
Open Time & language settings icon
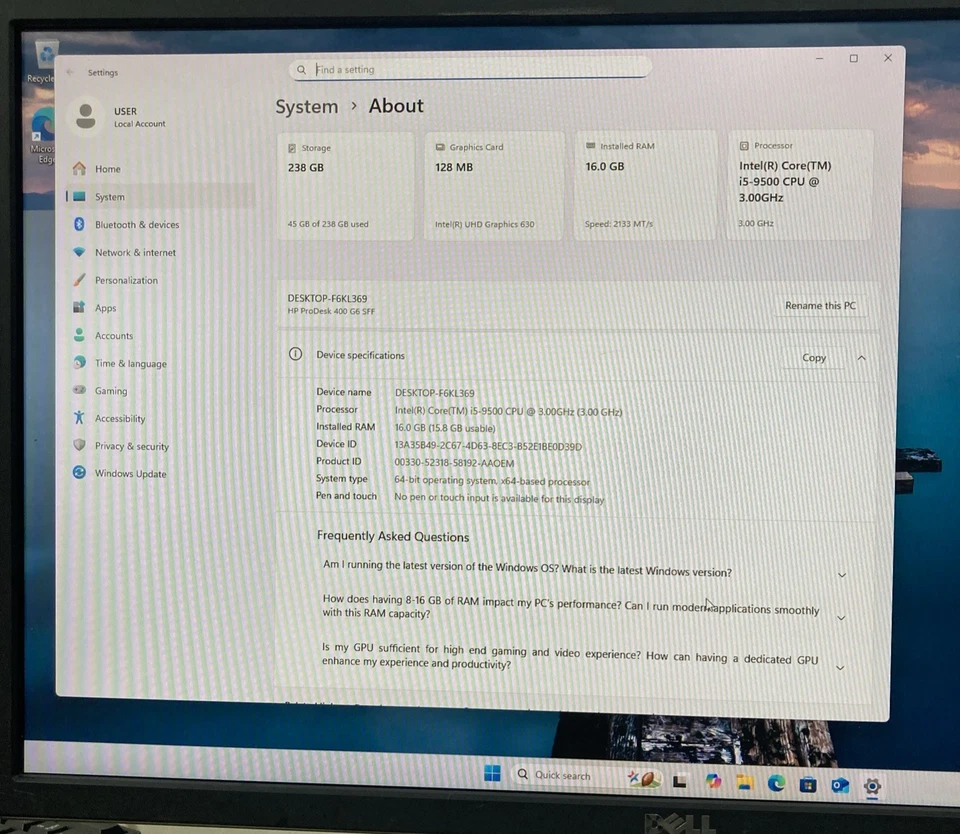coord(79,363)
